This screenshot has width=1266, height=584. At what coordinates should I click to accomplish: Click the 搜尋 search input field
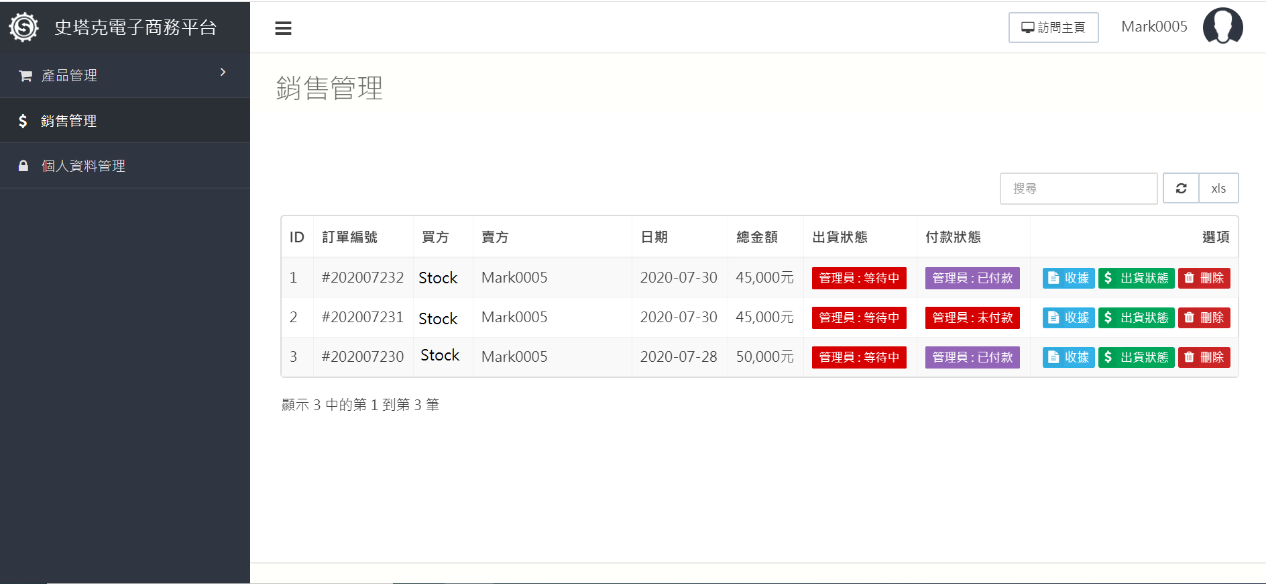click(1078, 188)
